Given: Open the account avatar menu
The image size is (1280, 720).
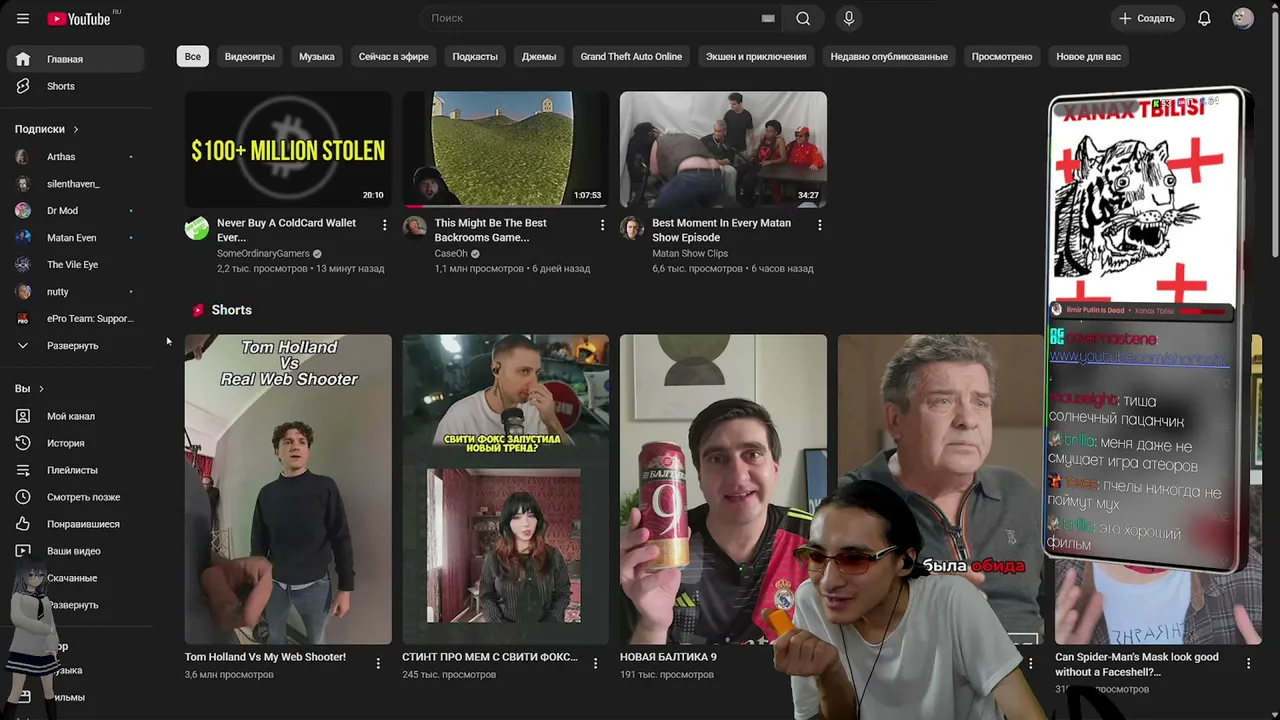Looking at the screenshot, I should point(1243,18).
